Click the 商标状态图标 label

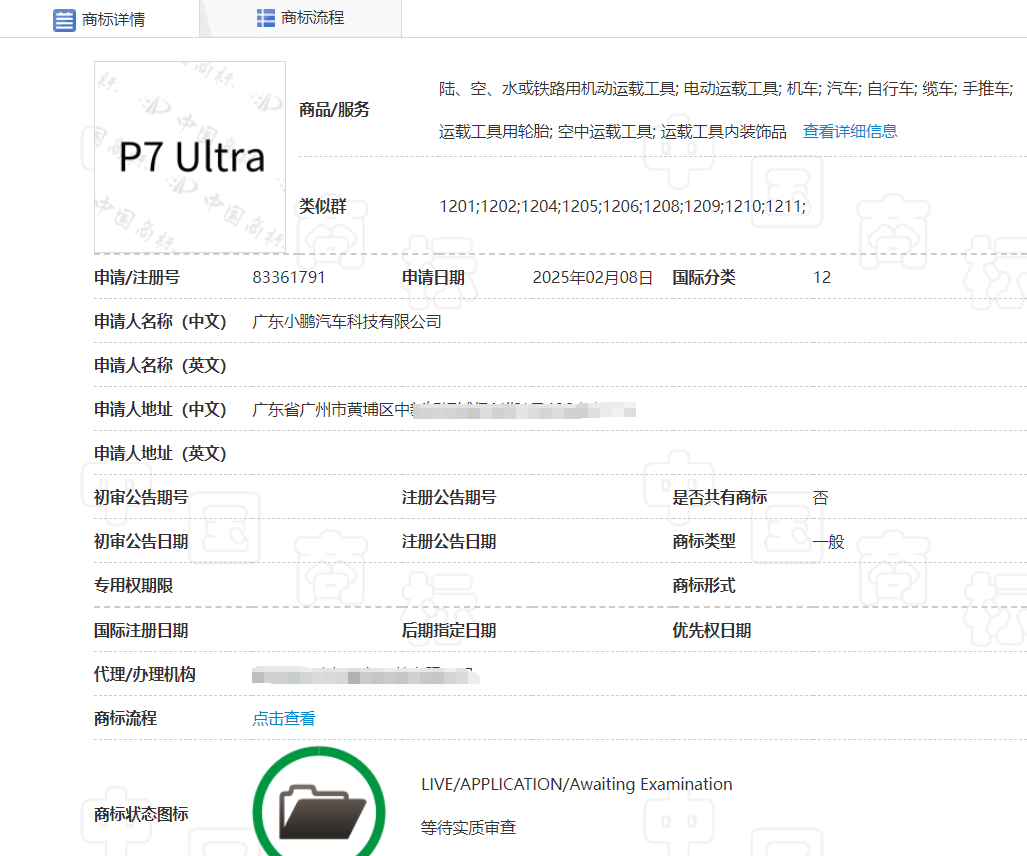[141, 814]
